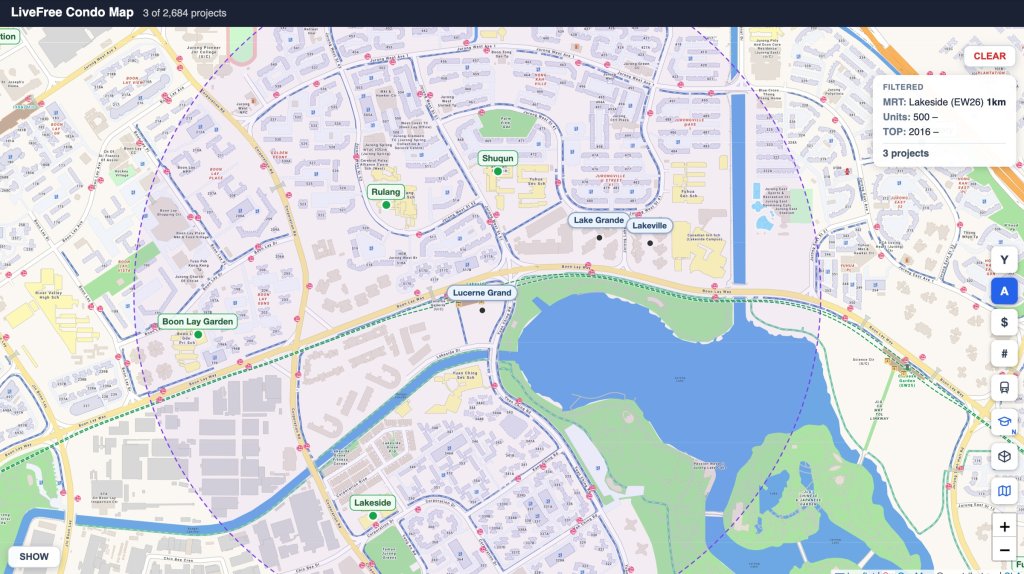Select the Boon Lay Garden school label
Image resolution: width=1024 pixels, height=574 pixels.
click(x=197, y=321)
